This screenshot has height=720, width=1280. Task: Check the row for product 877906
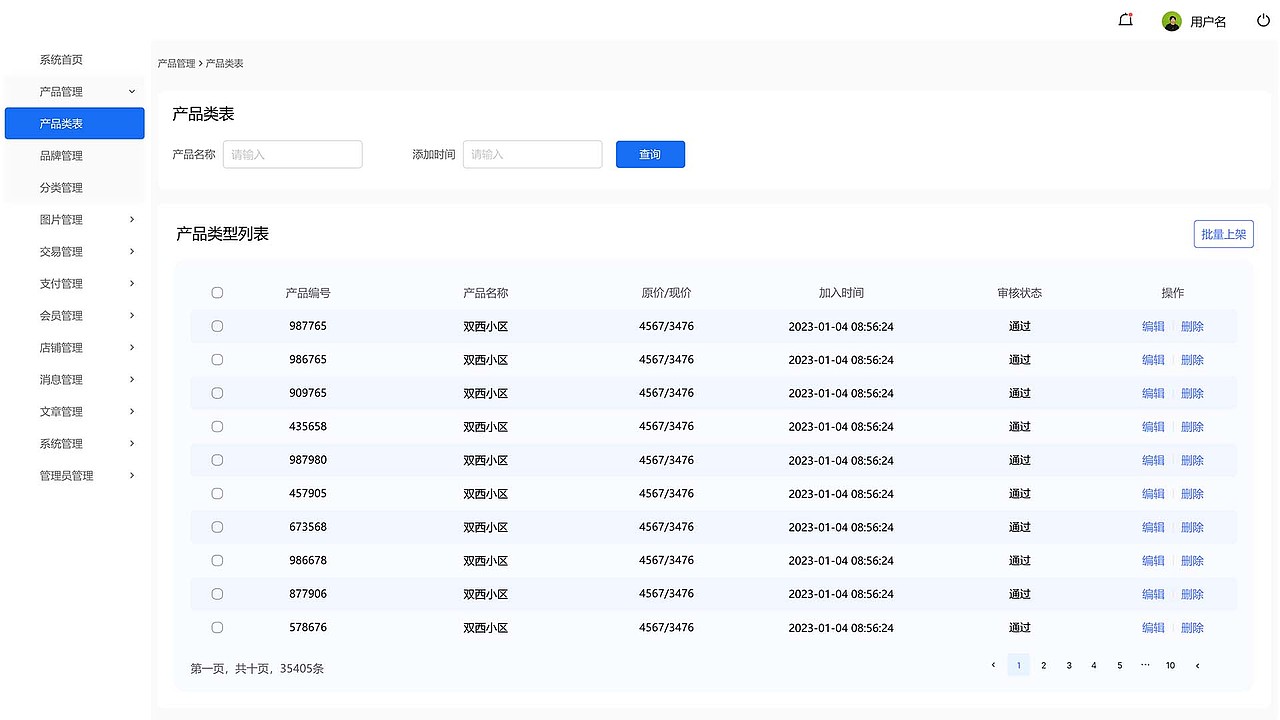point(217,594)
